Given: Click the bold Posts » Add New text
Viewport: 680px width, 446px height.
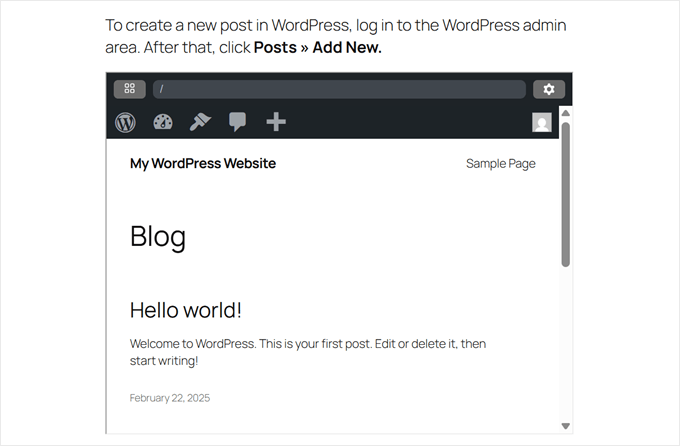Looking at the screenshot, I should click(x=317, y=48).
